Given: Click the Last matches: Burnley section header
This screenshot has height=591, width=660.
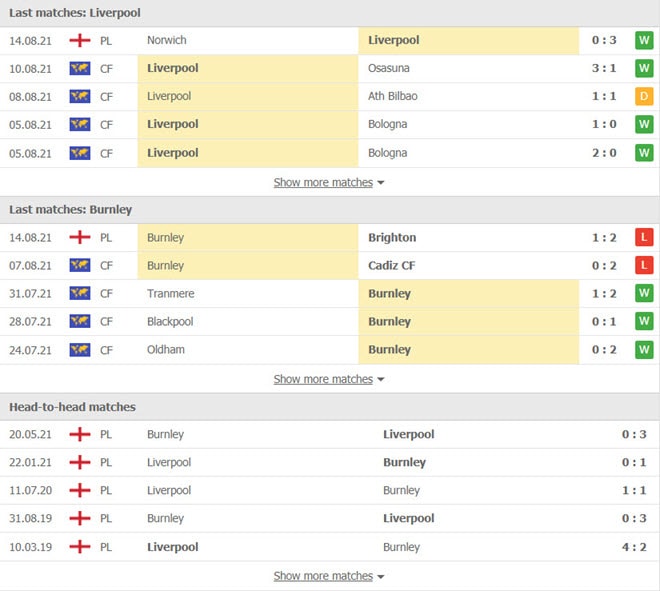Looking at the screenshot, I should click(71, 210).
